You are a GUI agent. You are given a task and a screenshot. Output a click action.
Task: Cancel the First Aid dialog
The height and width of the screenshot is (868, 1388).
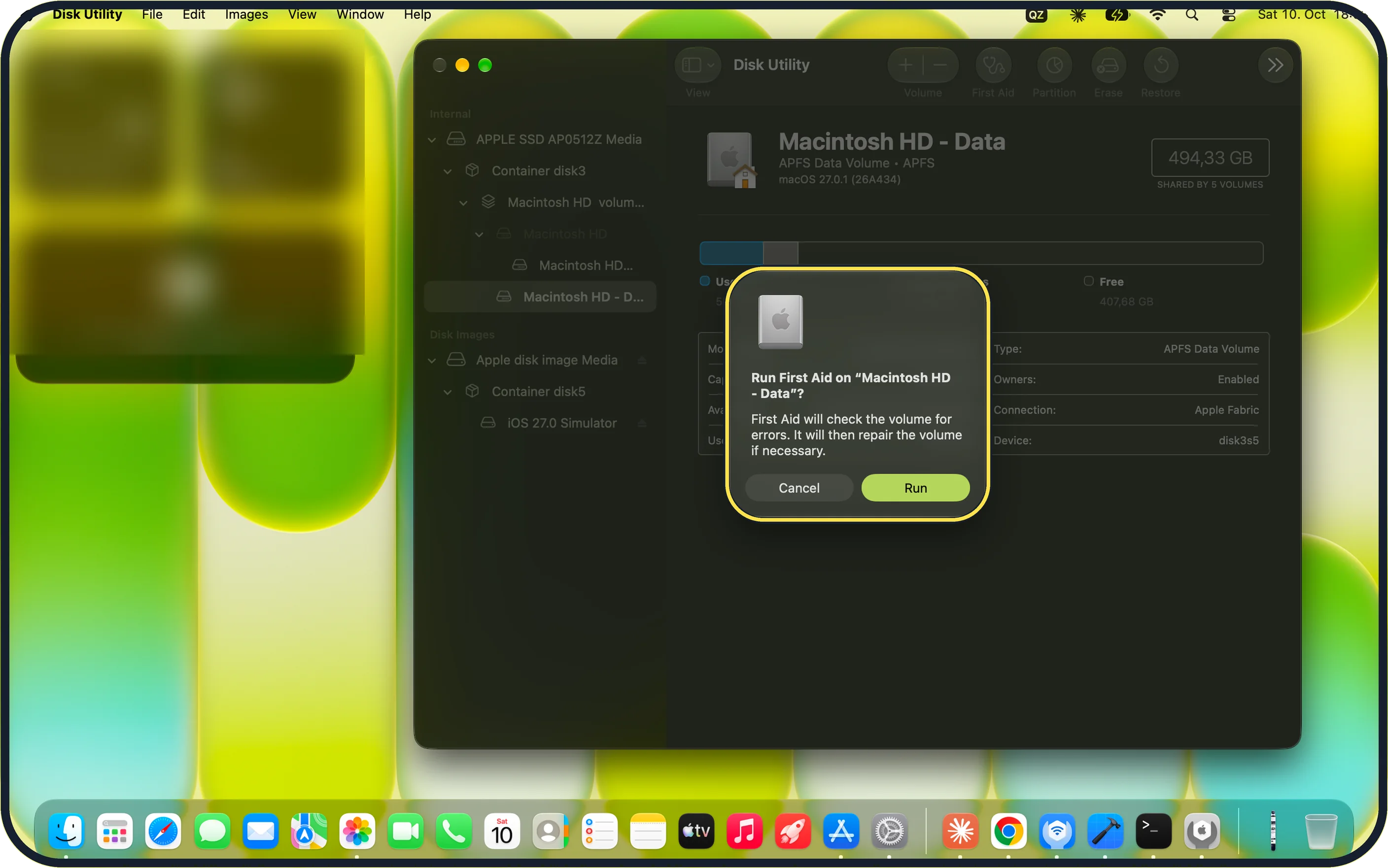(x=798, y=487)
